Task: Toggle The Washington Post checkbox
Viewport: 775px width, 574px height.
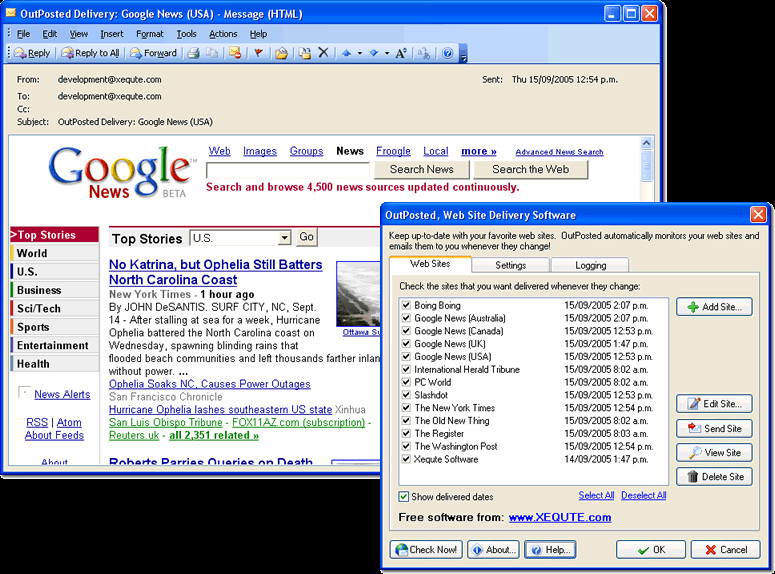Action: click(406, 446)
